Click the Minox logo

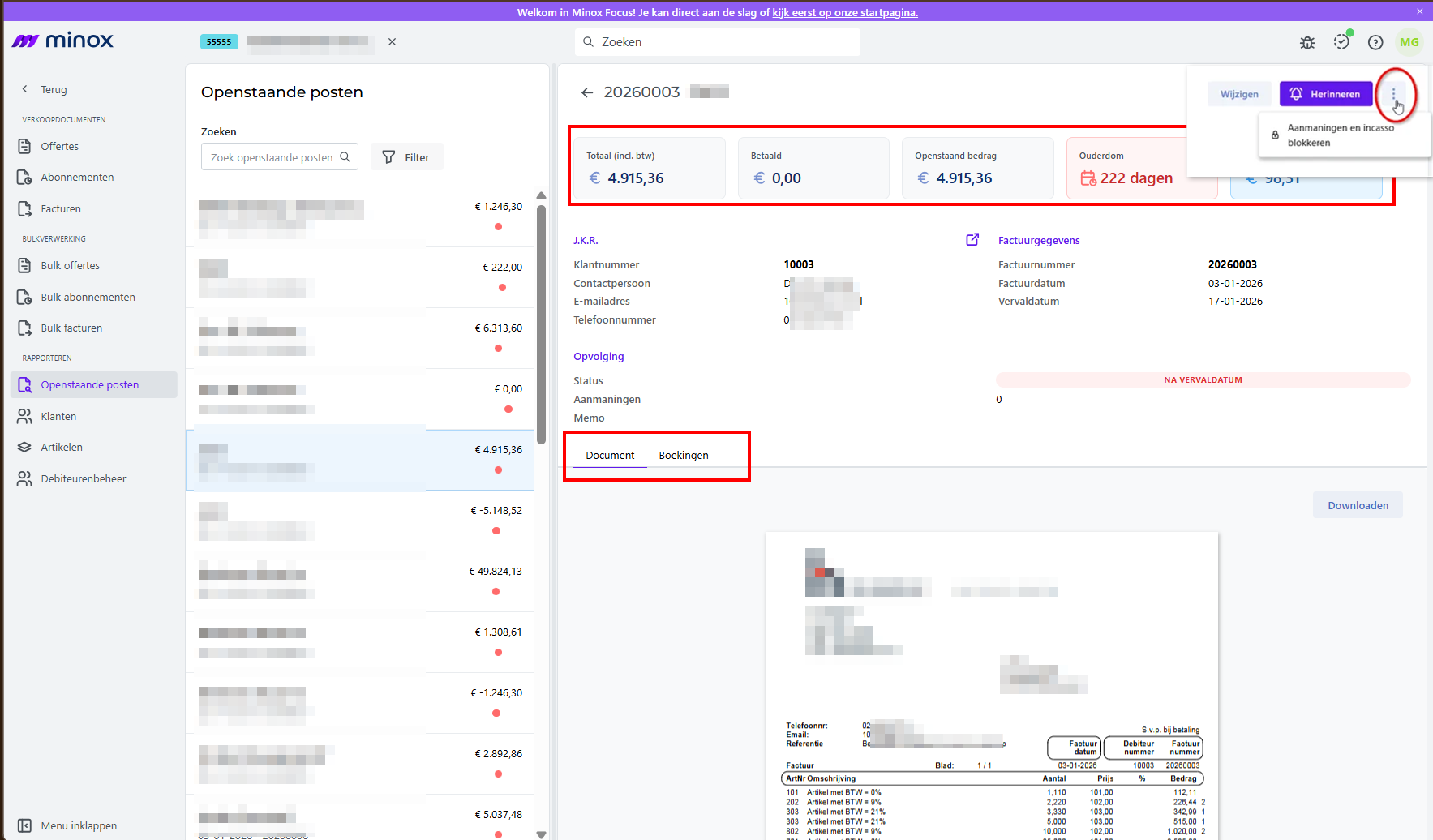(x=62, y=41)
